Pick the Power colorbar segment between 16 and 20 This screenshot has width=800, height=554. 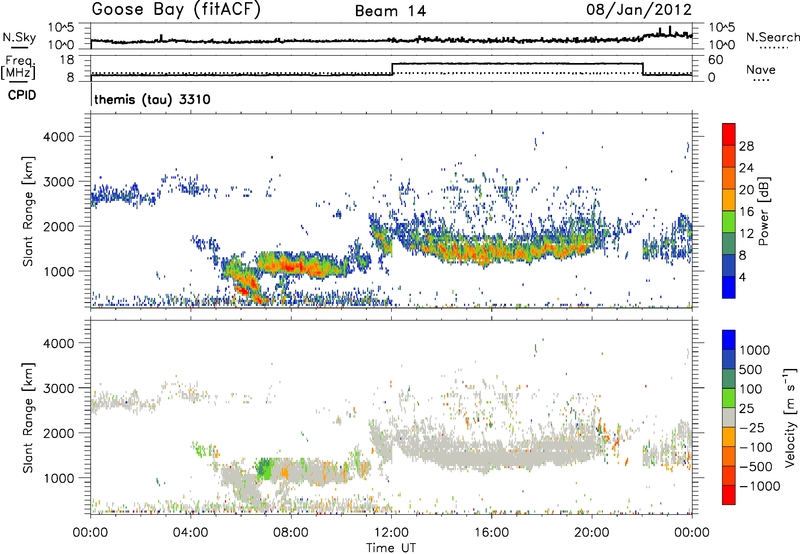pyautogui.click(x=729, y=200)
